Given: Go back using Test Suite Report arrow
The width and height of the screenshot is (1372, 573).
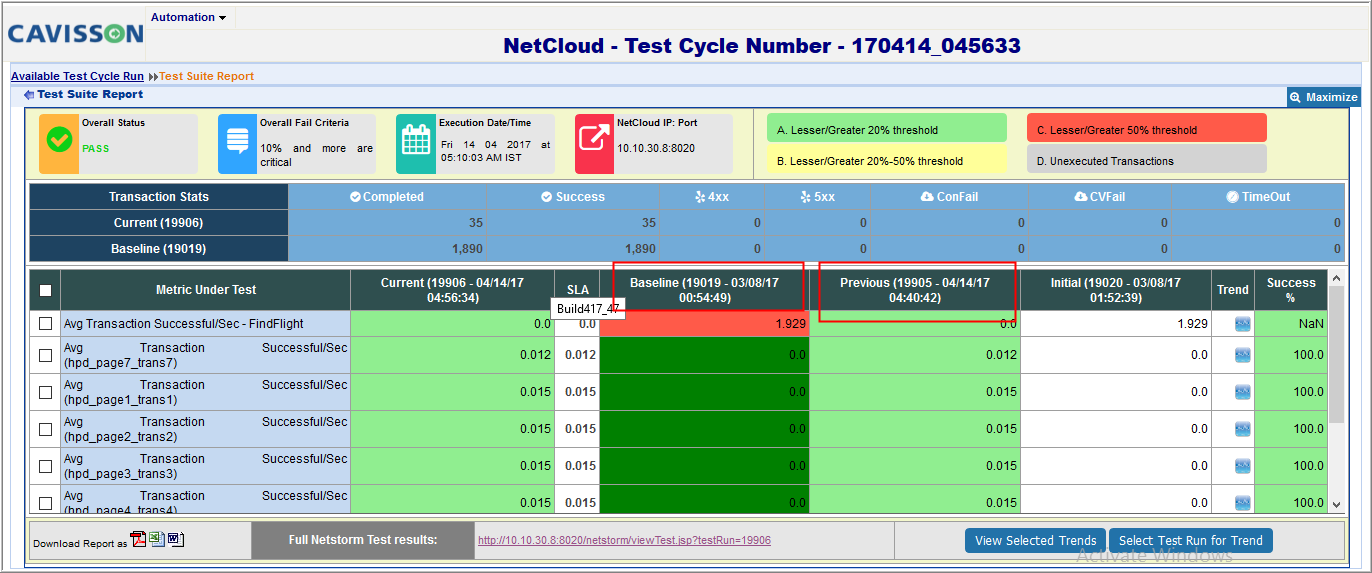Looking at the screenshot, I should 29,95.
